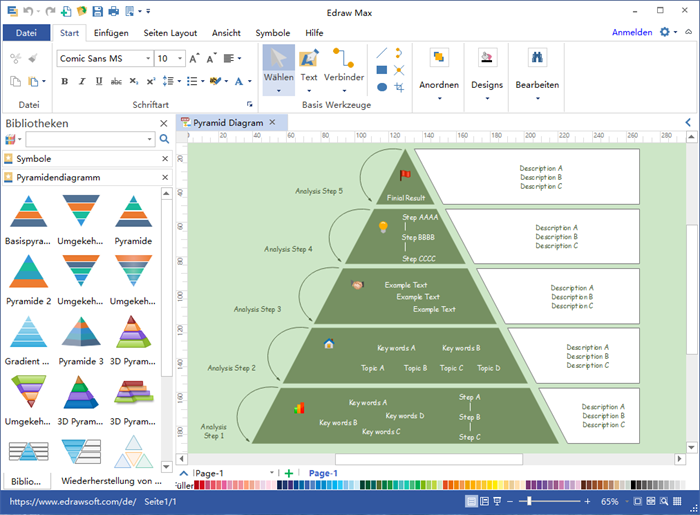Click the save icon in quick access toolbar
Viewport: 700px width, 515px height.
pyautogui.click(x=97, y=11)
